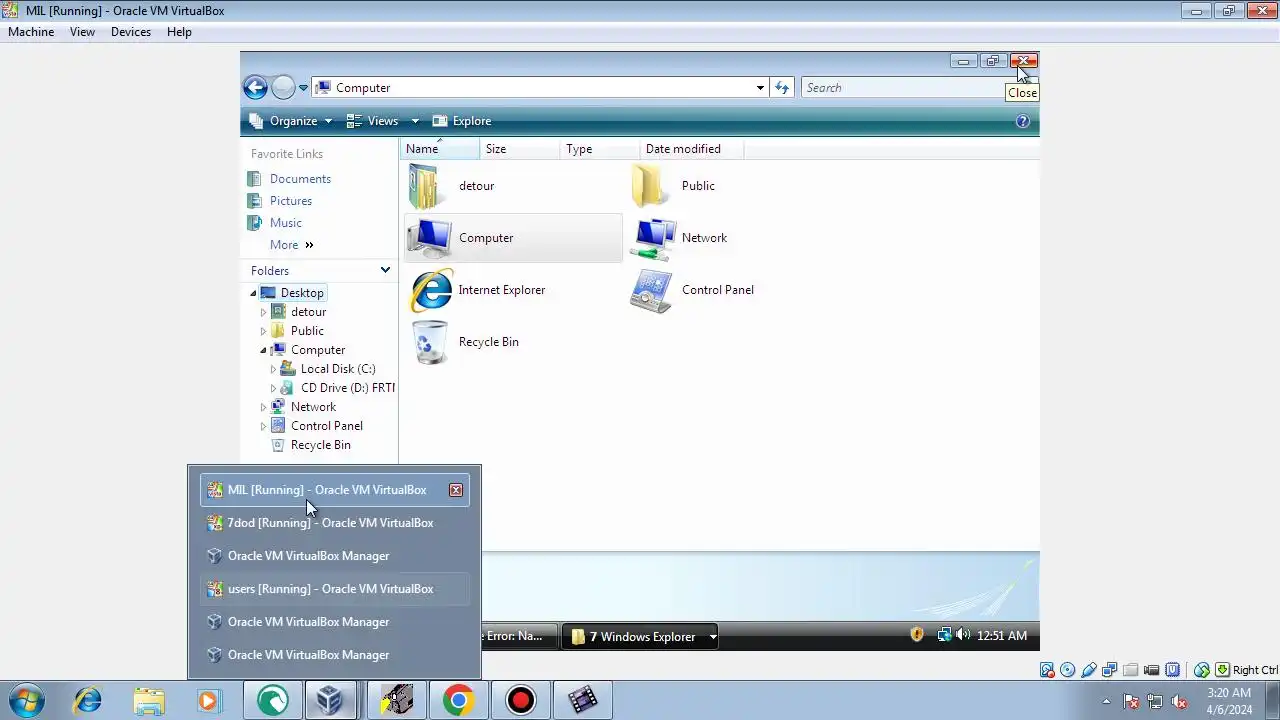Open the Machine menu
Image resolution: width=1280 pixels, height=720 pixels.
31,32
